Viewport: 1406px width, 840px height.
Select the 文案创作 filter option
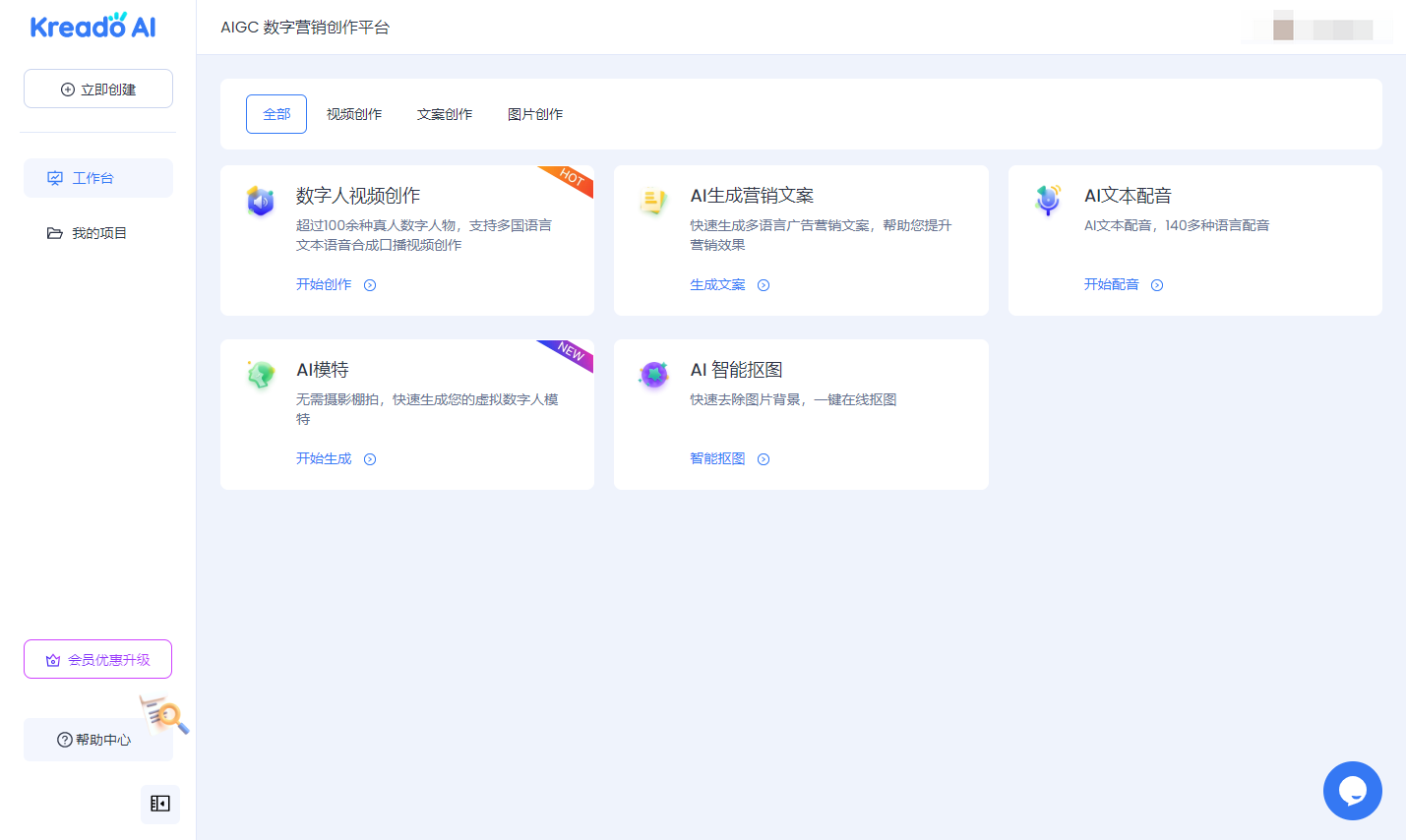point(445,113)
